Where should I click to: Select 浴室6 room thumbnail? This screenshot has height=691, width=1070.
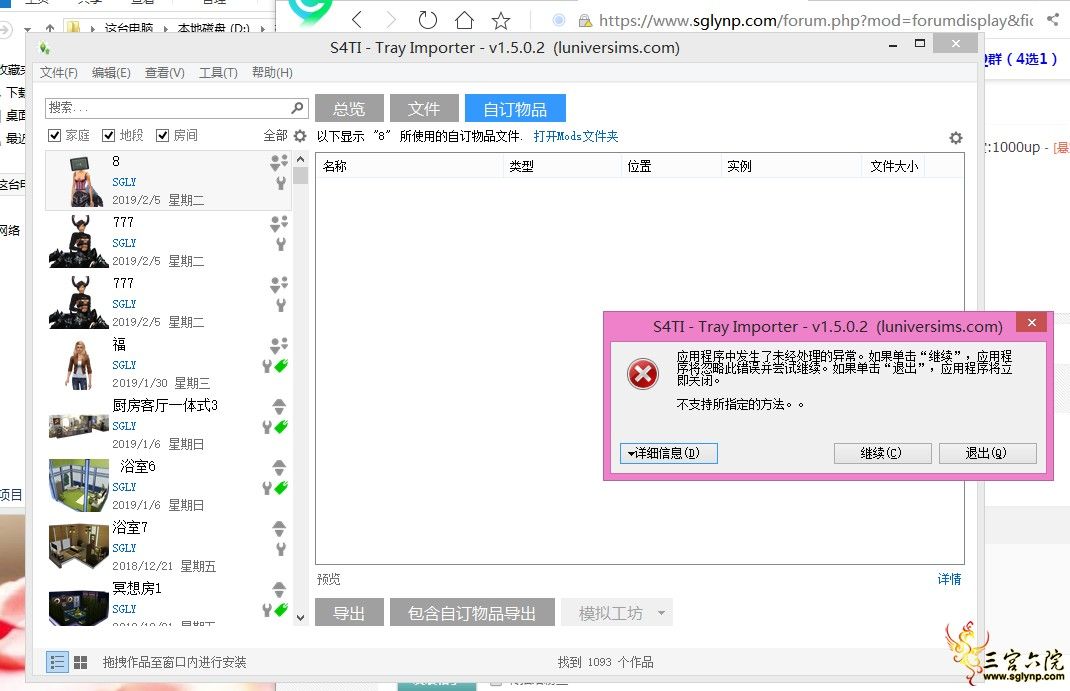pos(78,484)
